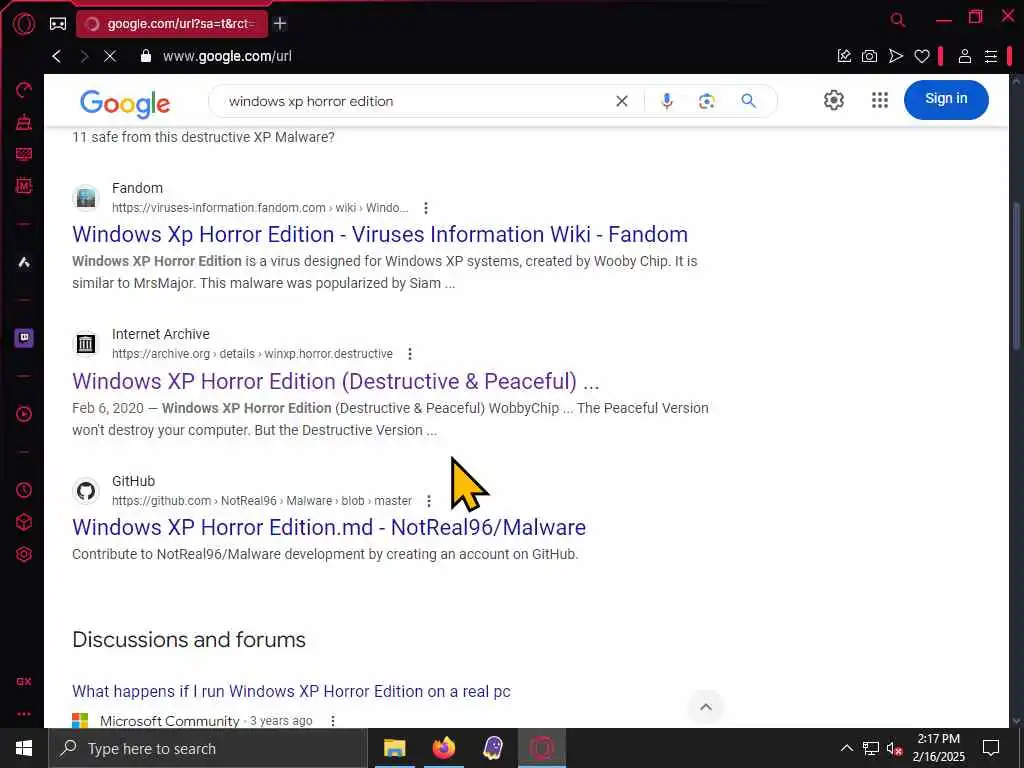The image size is (1024, 768).
Task: Open Firefox from the taskbar
Action: click(443, 748)
